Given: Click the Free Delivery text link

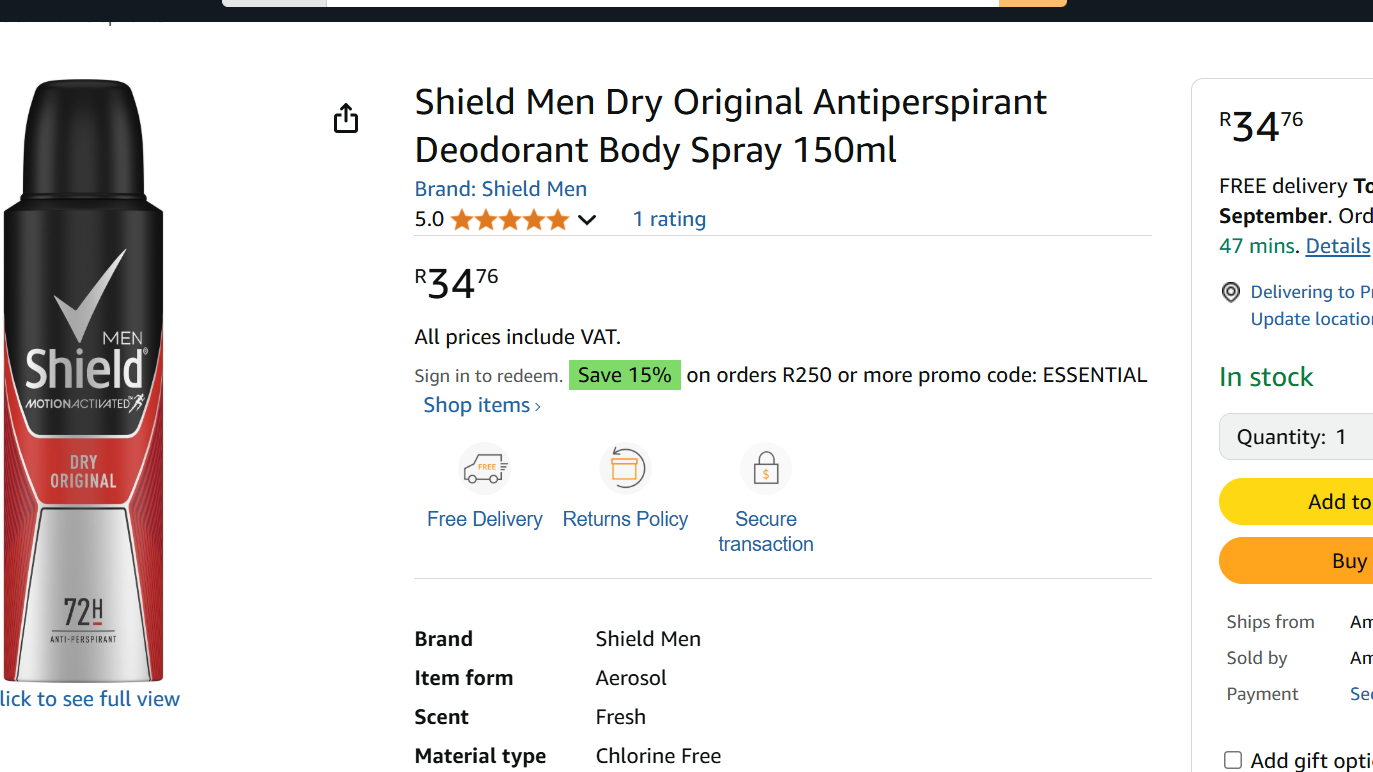Looking at the screenshot, I should point(485,519).
